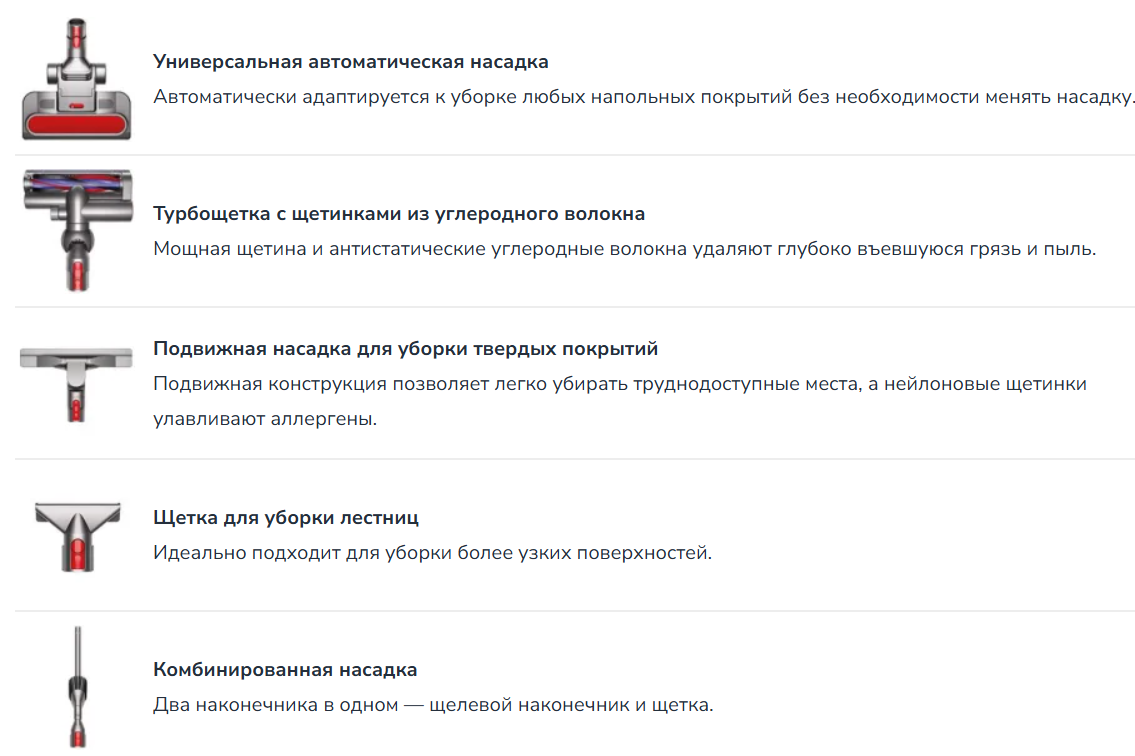Select the heading Подвижная насадка для уборки твердых покрытий

(405, 348)
